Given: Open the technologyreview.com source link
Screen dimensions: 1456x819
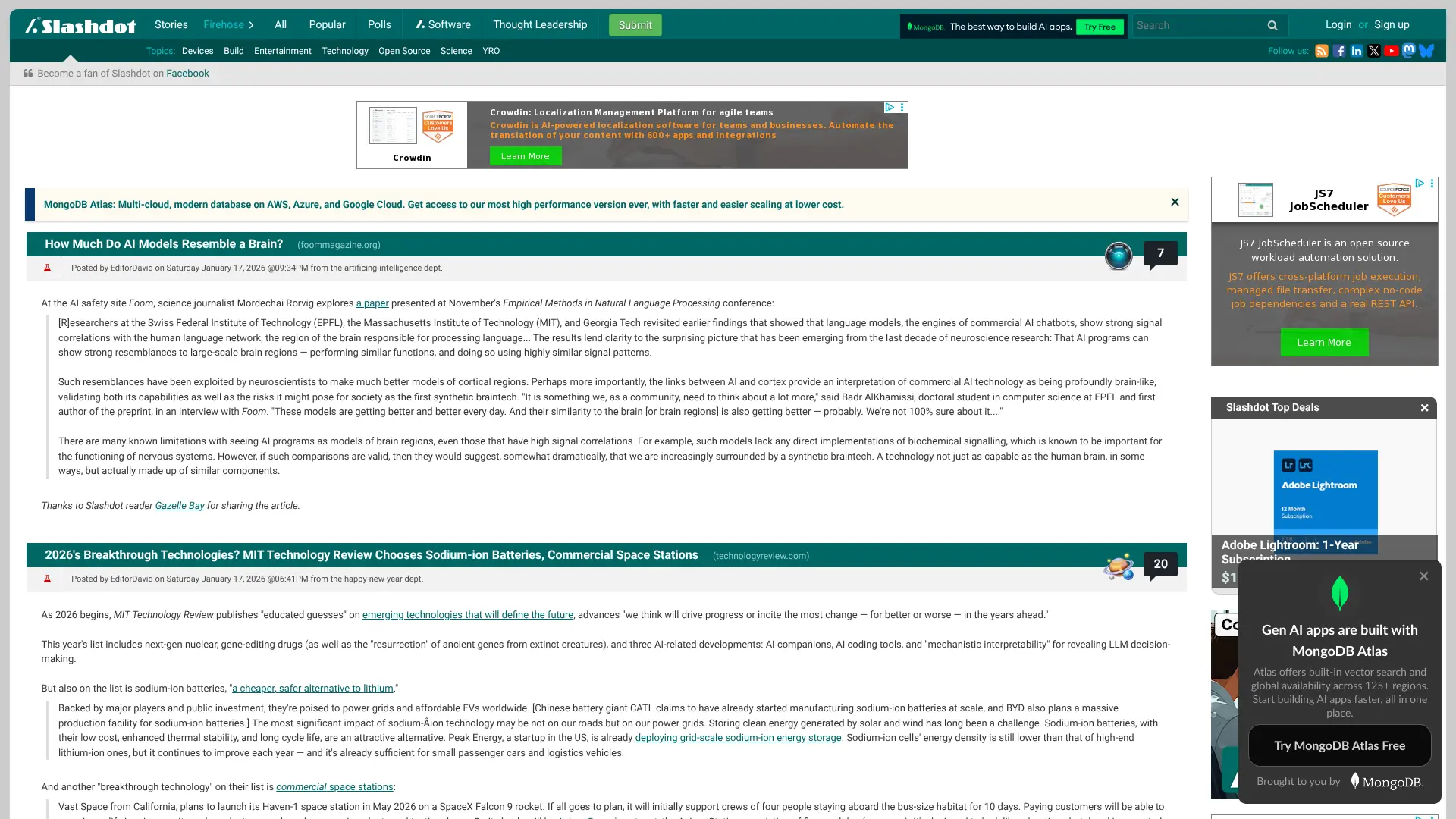Looking at the screenshot, I should tap(761, 556).
